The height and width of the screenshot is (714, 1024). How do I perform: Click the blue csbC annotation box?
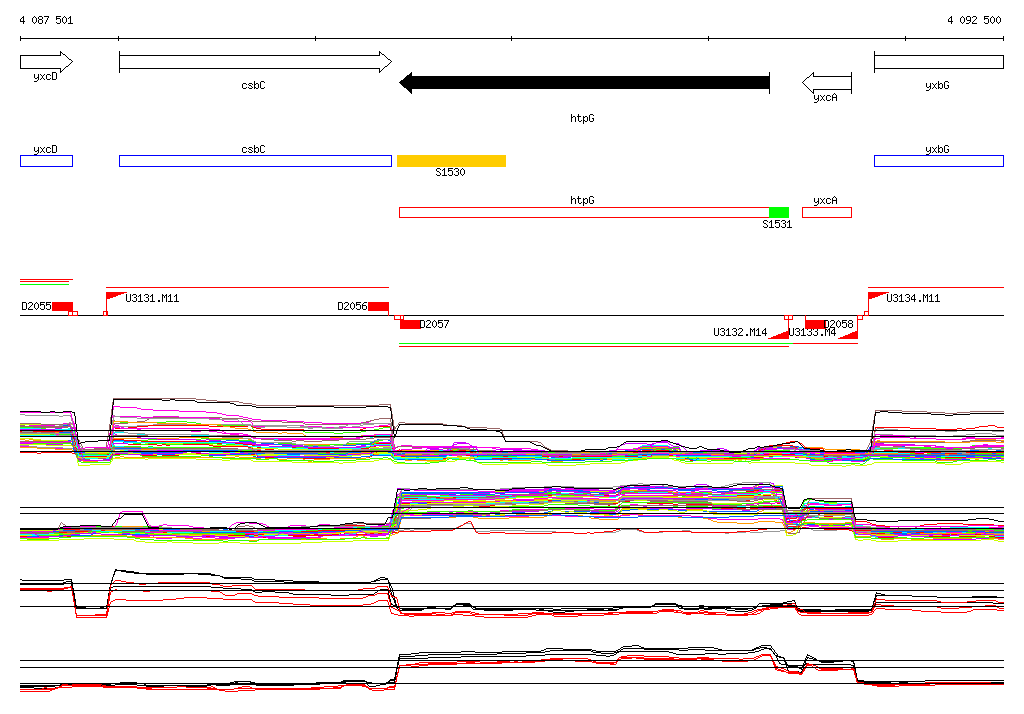(255, 161)
